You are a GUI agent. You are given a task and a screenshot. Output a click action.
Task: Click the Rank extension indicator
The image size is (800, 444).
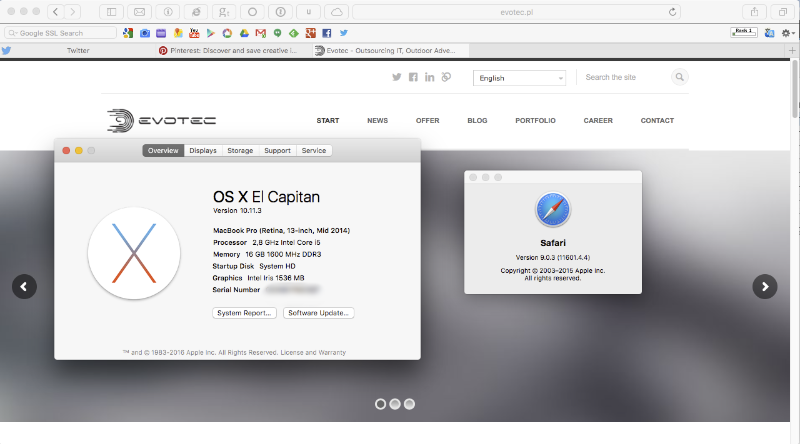click(743, 32)
